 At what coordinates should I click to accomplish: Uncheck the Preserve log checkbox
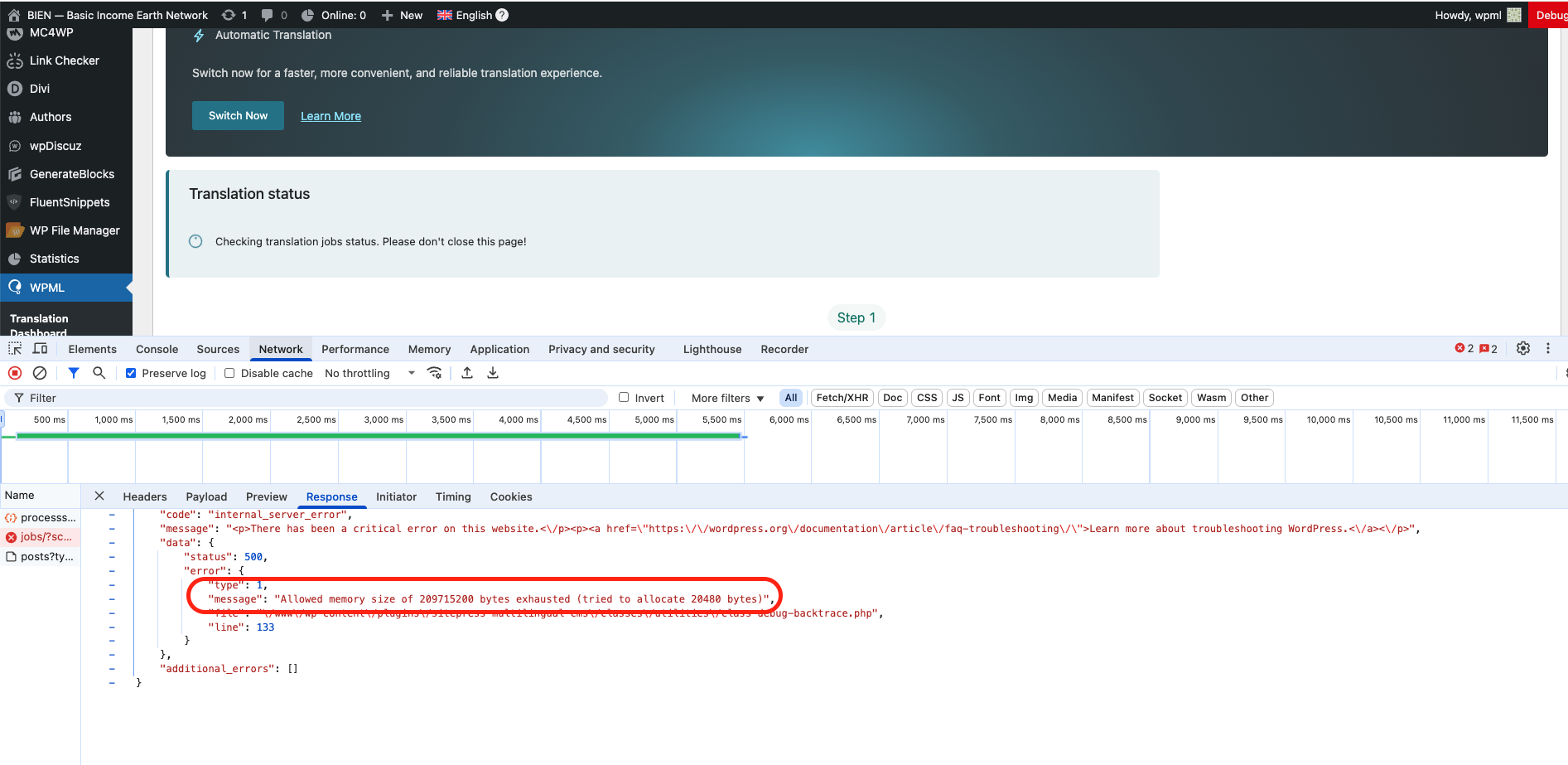point(131,373)
